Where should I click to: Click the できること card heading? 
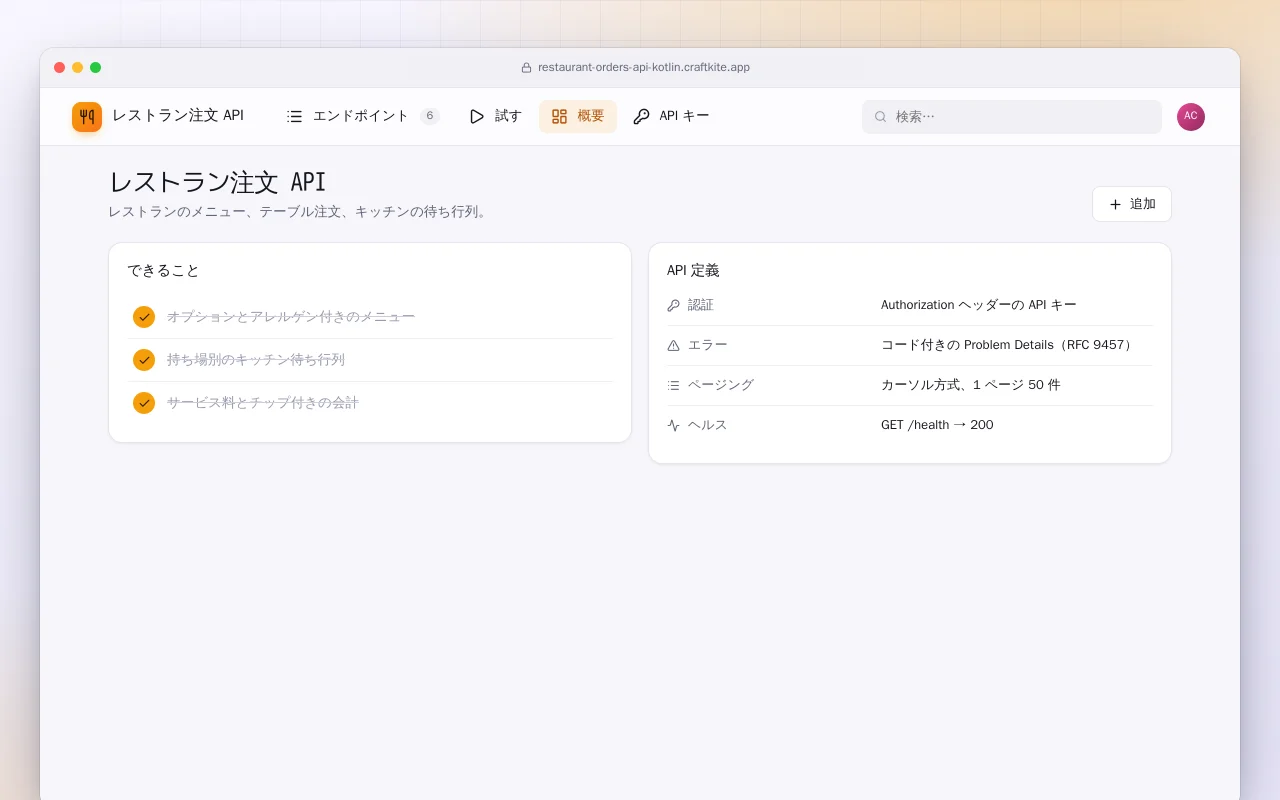tap(164, 271)
